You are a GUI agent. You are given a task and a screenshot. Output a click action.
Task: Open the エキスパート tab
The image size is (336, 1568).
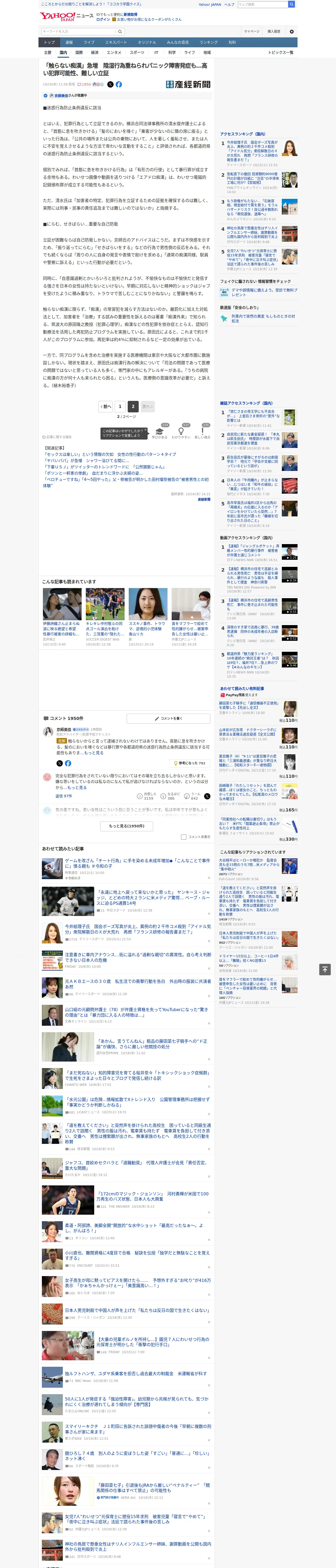tap(116, 43)
